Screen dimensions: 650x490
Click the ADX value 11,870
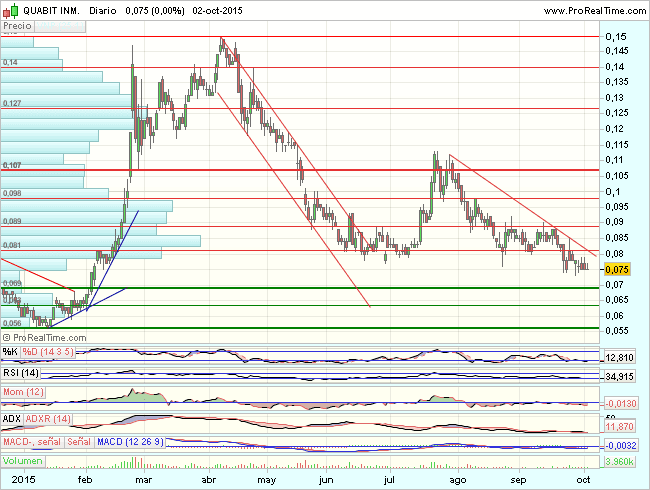[x=619, y=427]
